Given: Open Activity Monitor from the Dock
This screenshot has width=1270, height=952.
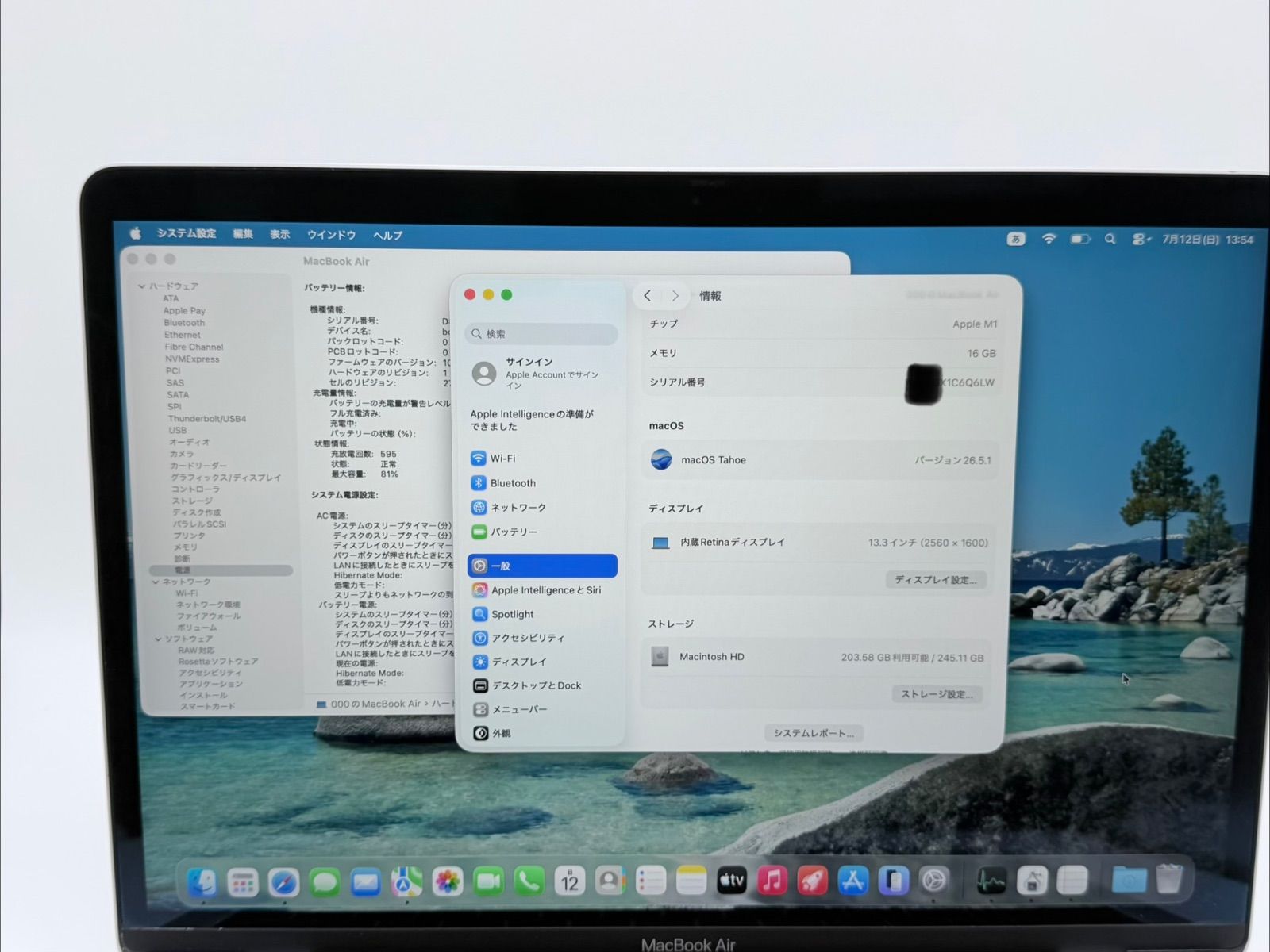Looking at the screenshot, I should (991, 881).
